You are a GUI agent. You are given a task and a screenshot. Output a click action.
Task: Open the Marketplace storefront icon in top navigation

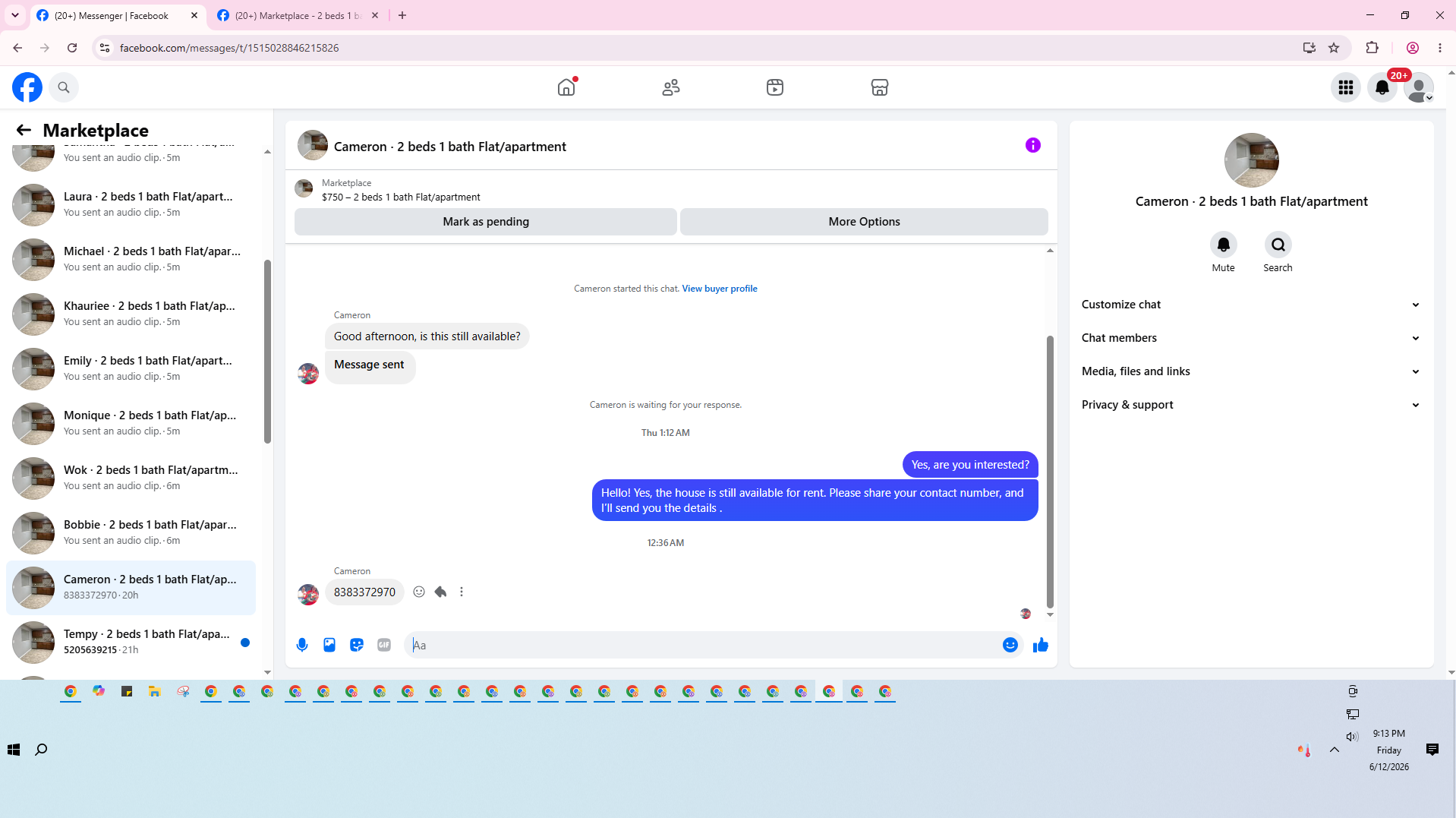pyautogui.click(x=880, y=87)
